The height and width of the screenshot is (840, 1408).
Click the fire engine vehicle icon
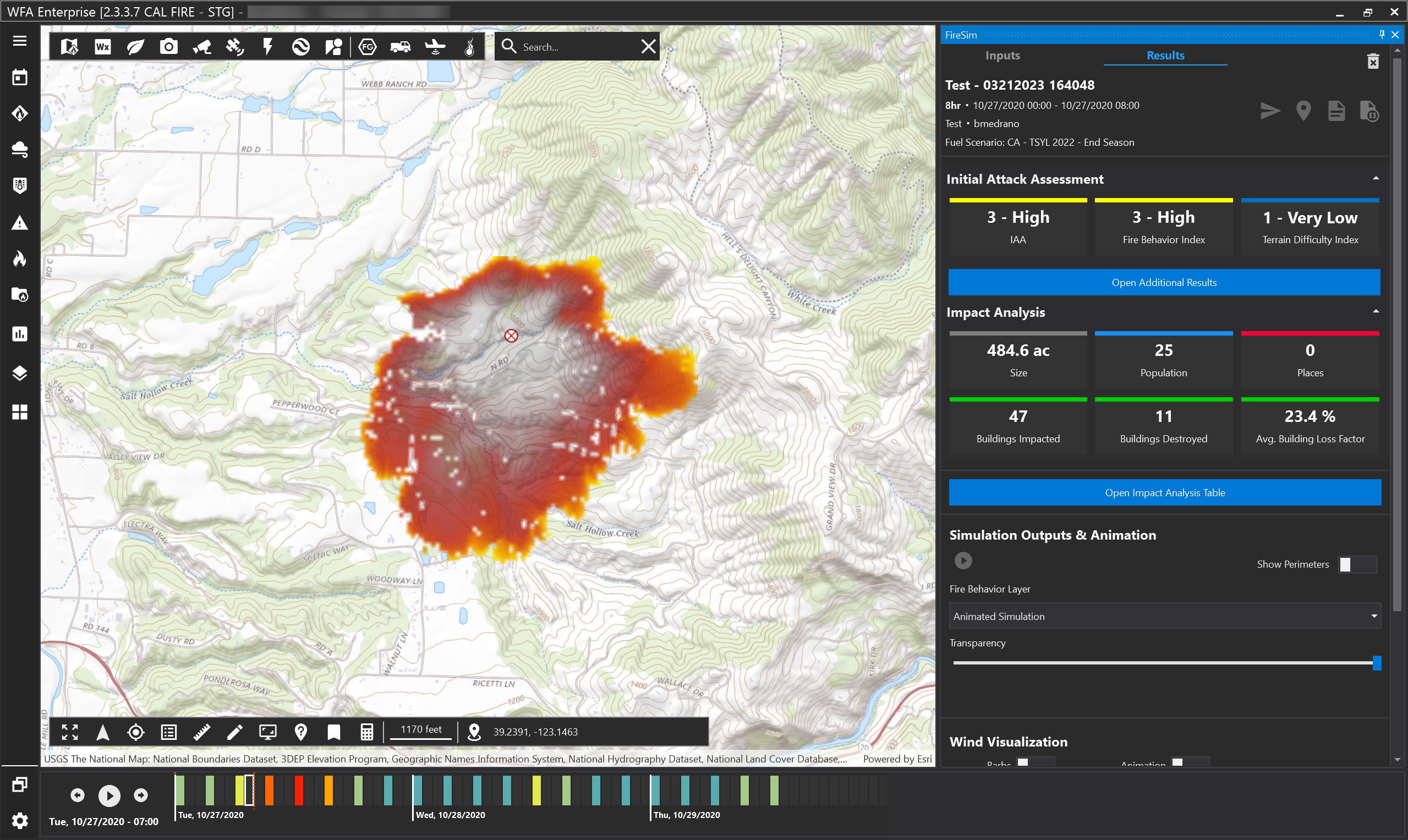tap(400, 47)
